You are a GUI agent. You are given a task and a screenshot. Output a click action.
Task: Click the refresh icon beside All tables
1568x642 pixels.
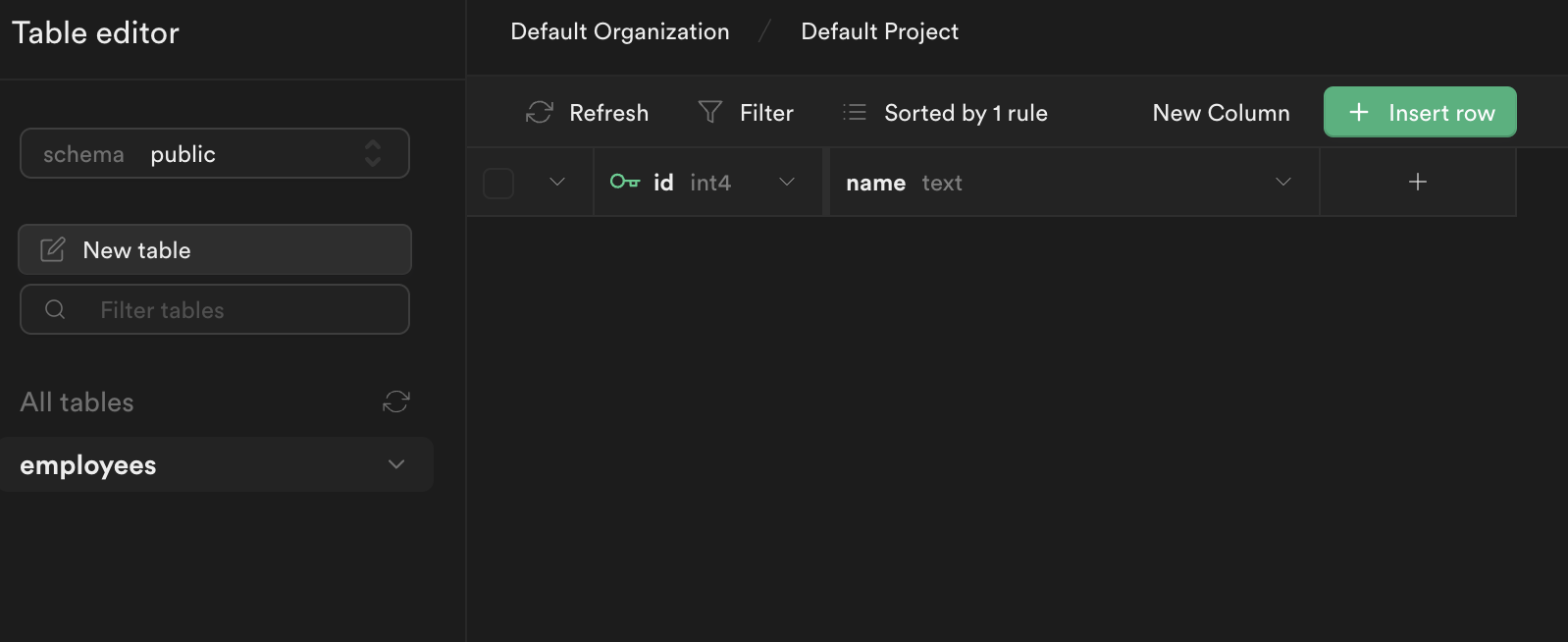[x=395, y=401]
